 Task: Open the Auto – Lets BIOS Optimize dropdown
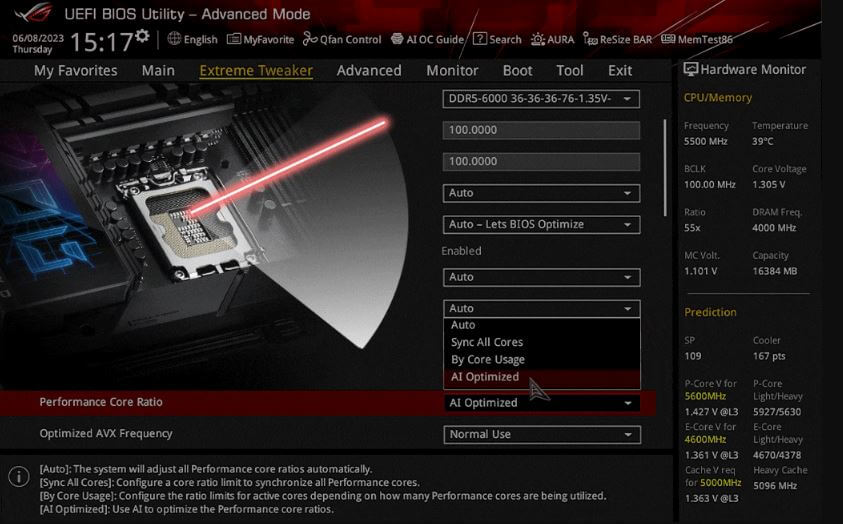[541, 225]
